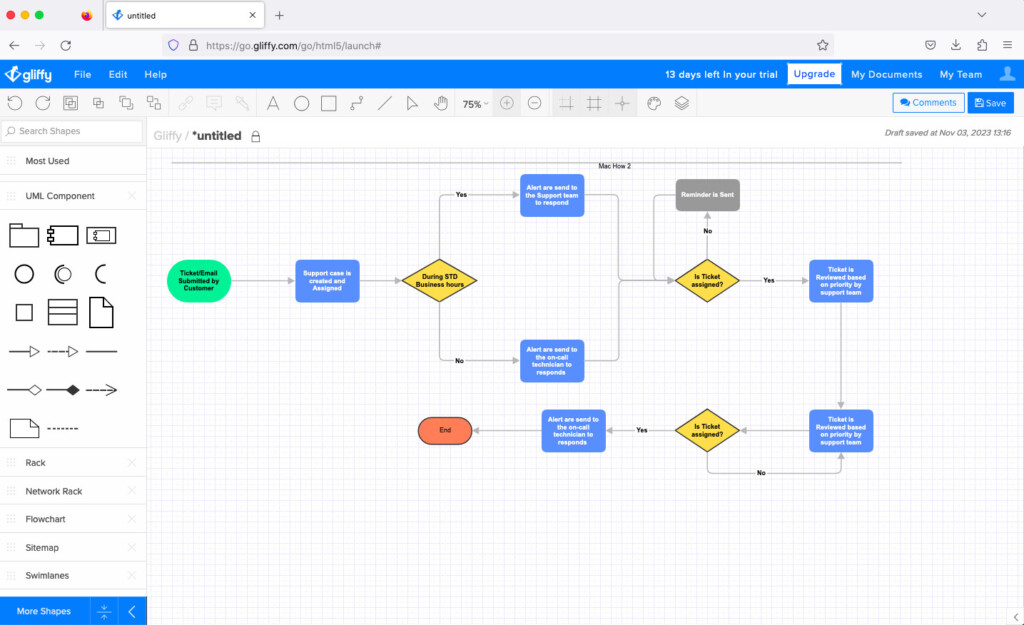This screenshot has width=1024, height=625.
Task: Toggle the lock icon next to untitled
Action: pos(256,136)
